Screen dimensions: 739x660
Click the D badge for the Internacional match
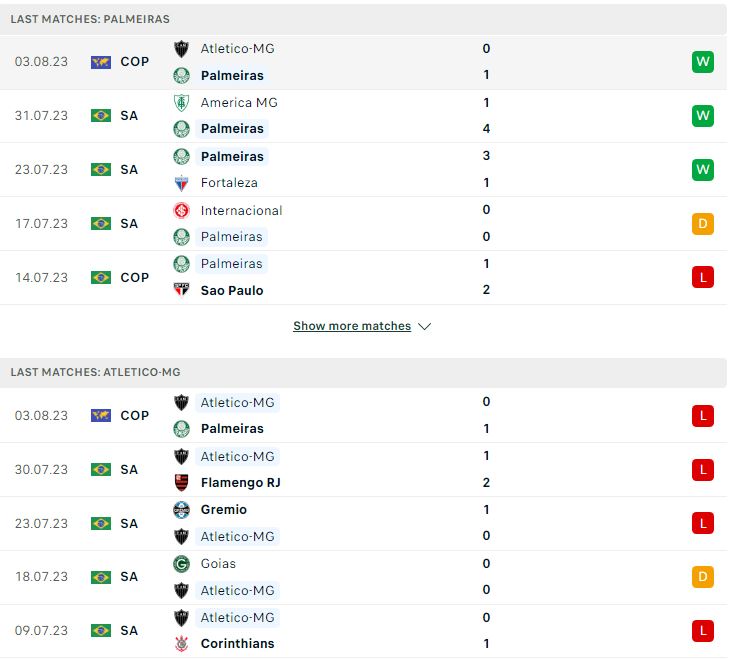(x=703, y=224)
